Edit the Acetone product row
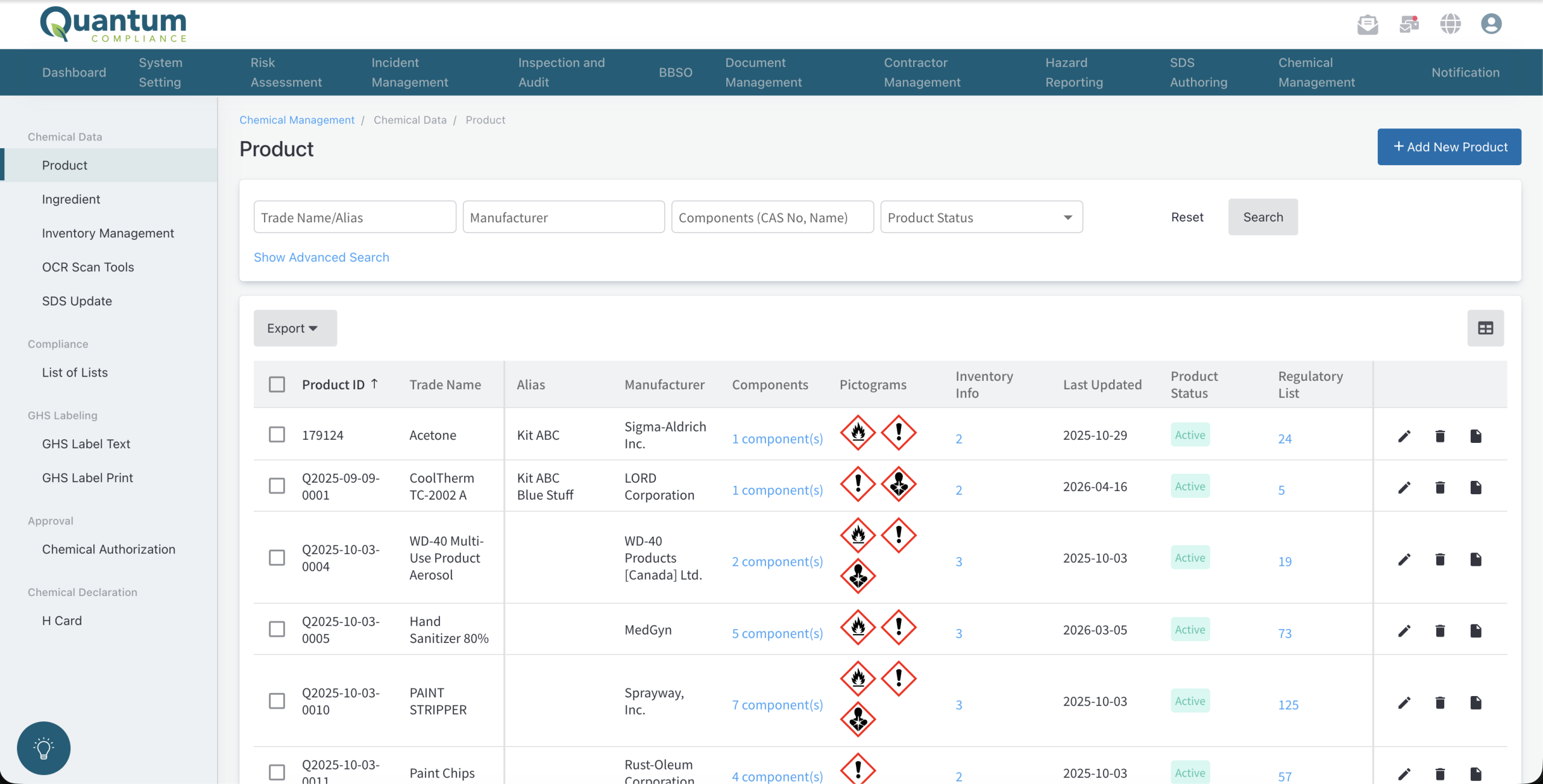 (x=1404, y=436)
